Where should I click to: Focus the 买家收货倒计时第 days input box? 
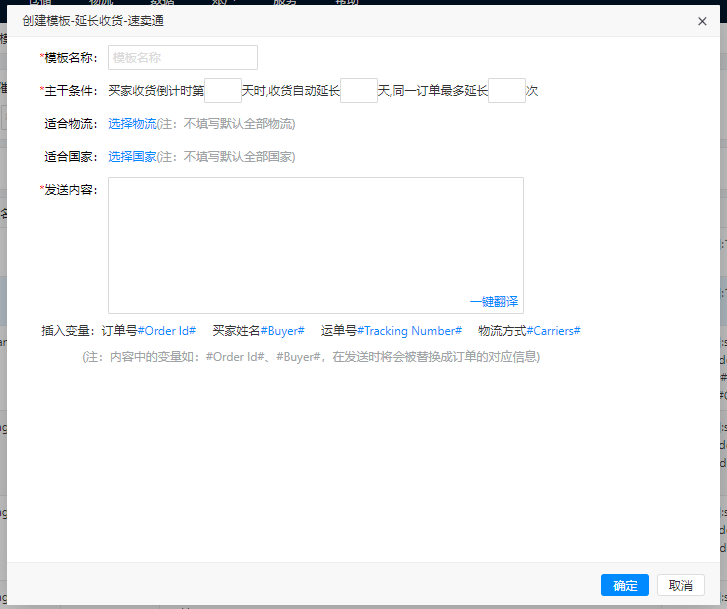[x=222, y=91]
